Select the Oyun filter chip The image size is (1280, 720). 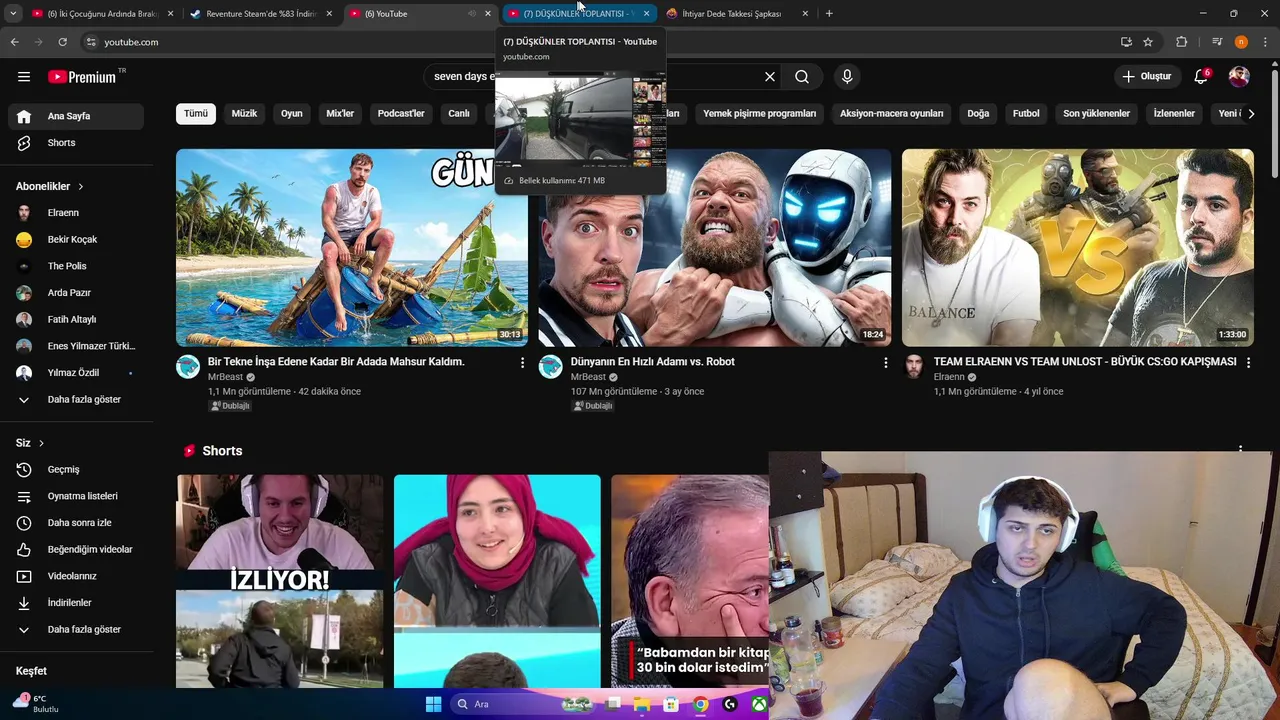click(x=292, y=114)
